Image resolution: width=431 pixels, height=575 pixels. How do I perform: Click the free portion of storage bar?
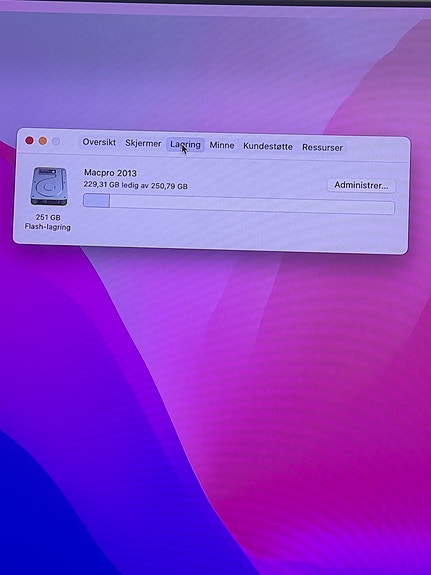click(252, 204)
